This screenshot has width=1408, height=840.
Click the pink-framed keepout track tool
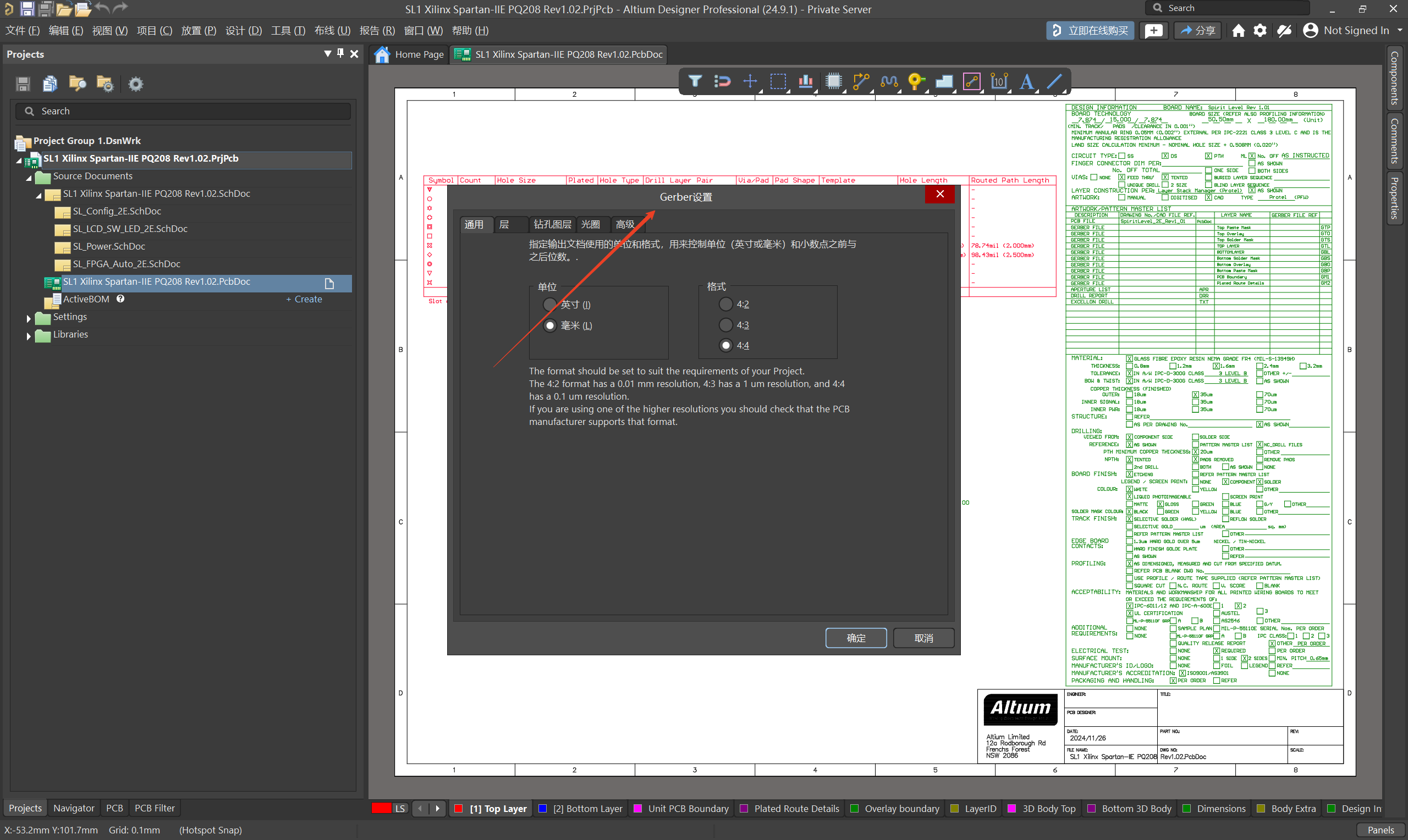coord(971,81)
